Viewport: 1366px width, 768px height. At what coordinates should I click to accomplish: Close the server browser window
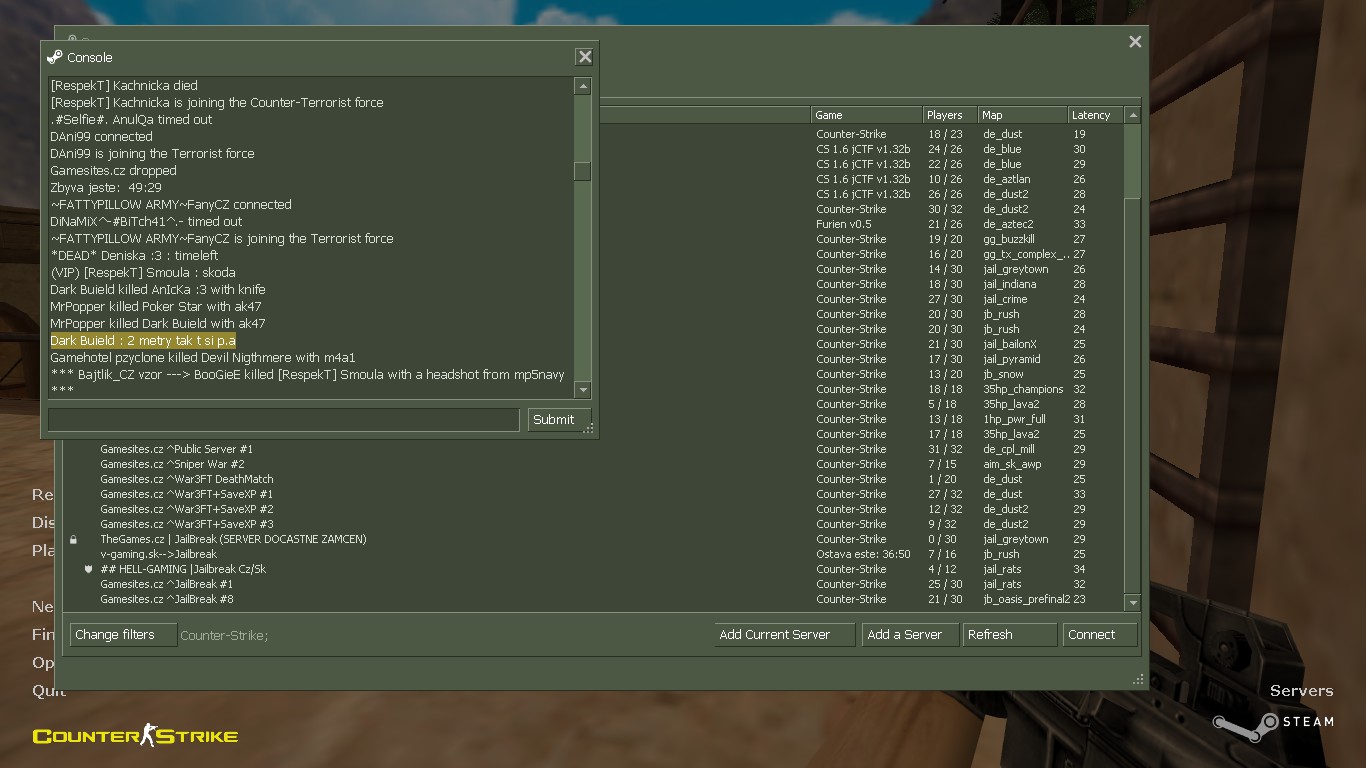click(x=1135, y=42)
